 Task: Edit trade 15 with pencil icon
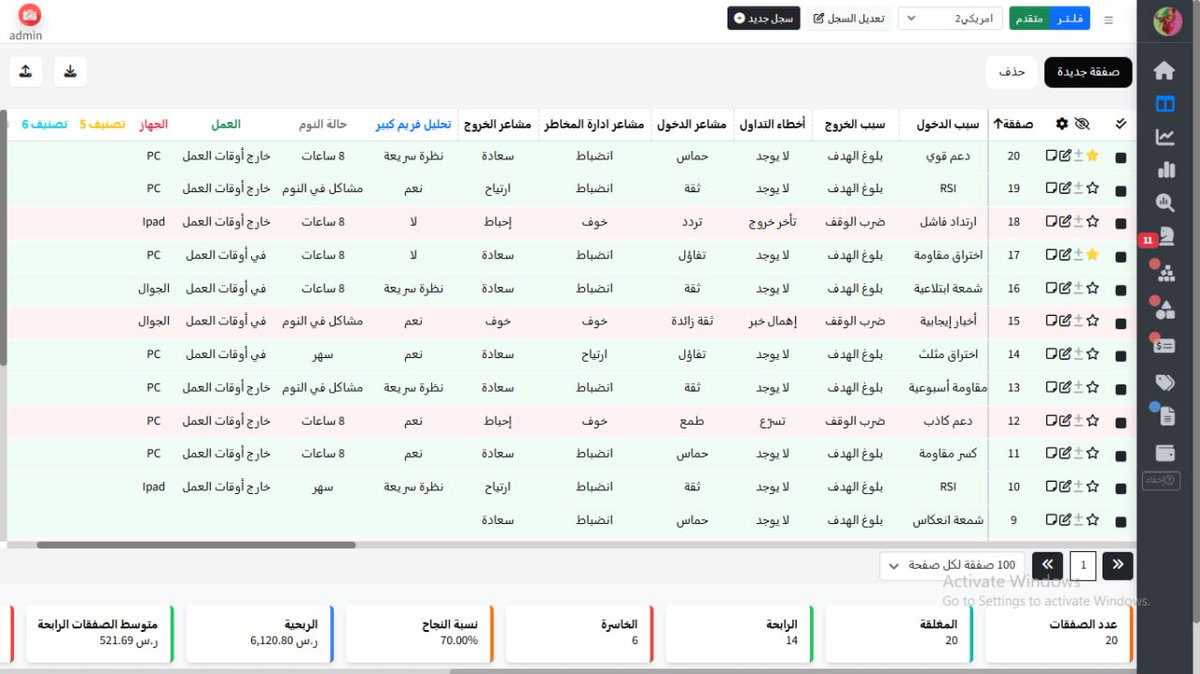(x=1065, y=321)
